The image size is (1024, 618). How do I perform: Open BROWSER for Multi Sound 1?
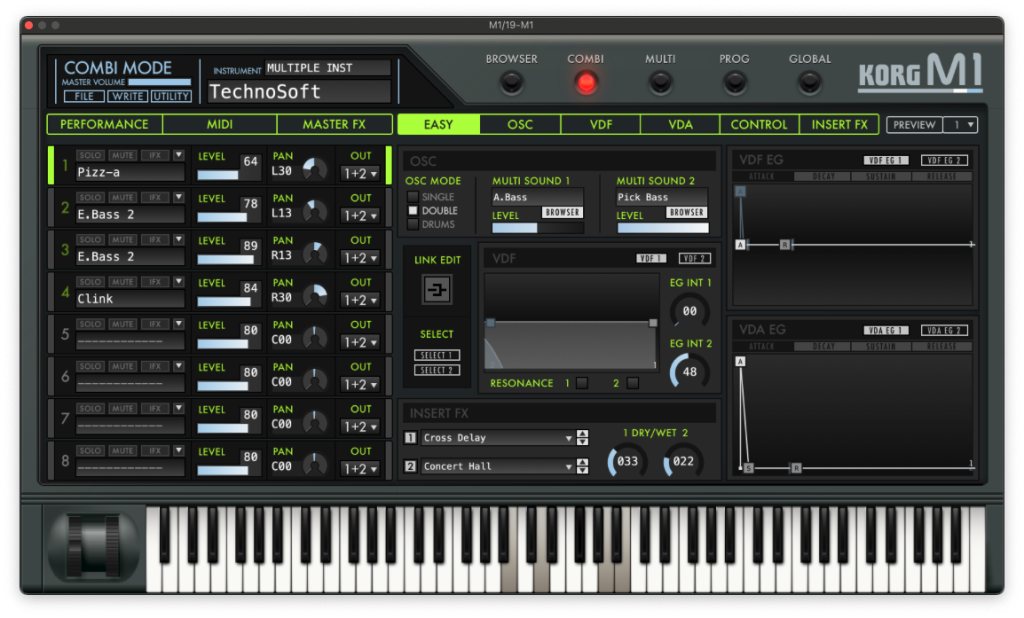point(563,213)
